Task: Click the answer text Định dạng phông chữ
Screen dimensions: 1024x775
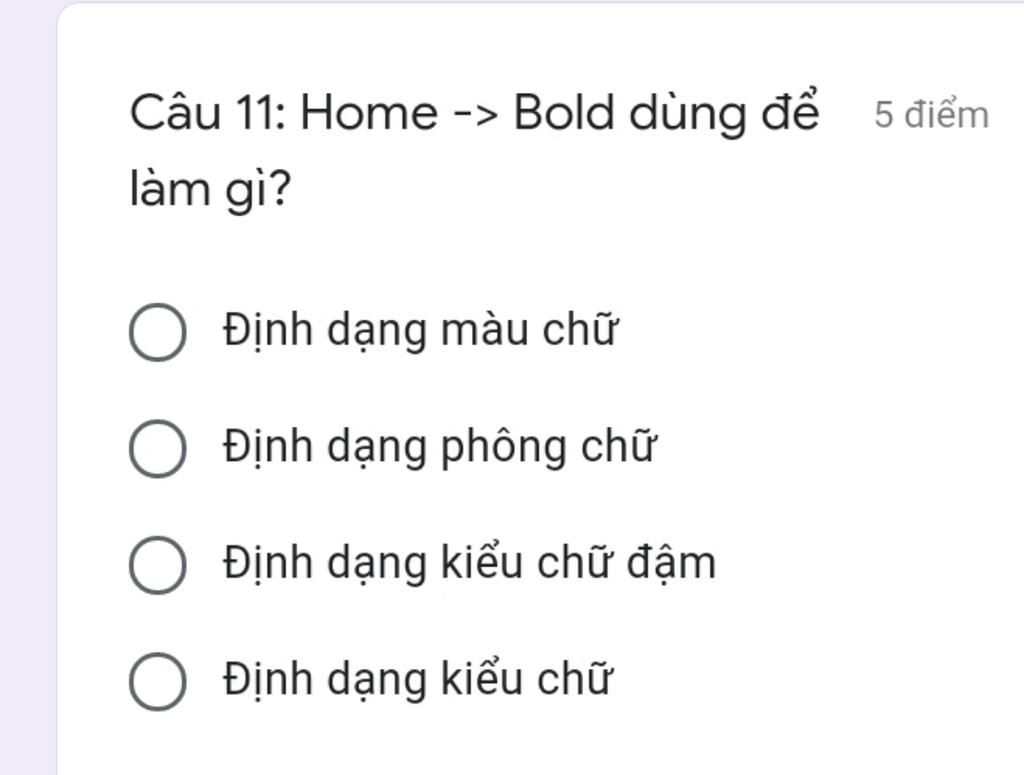Action: pyautogui.click(x=439, y=447)
